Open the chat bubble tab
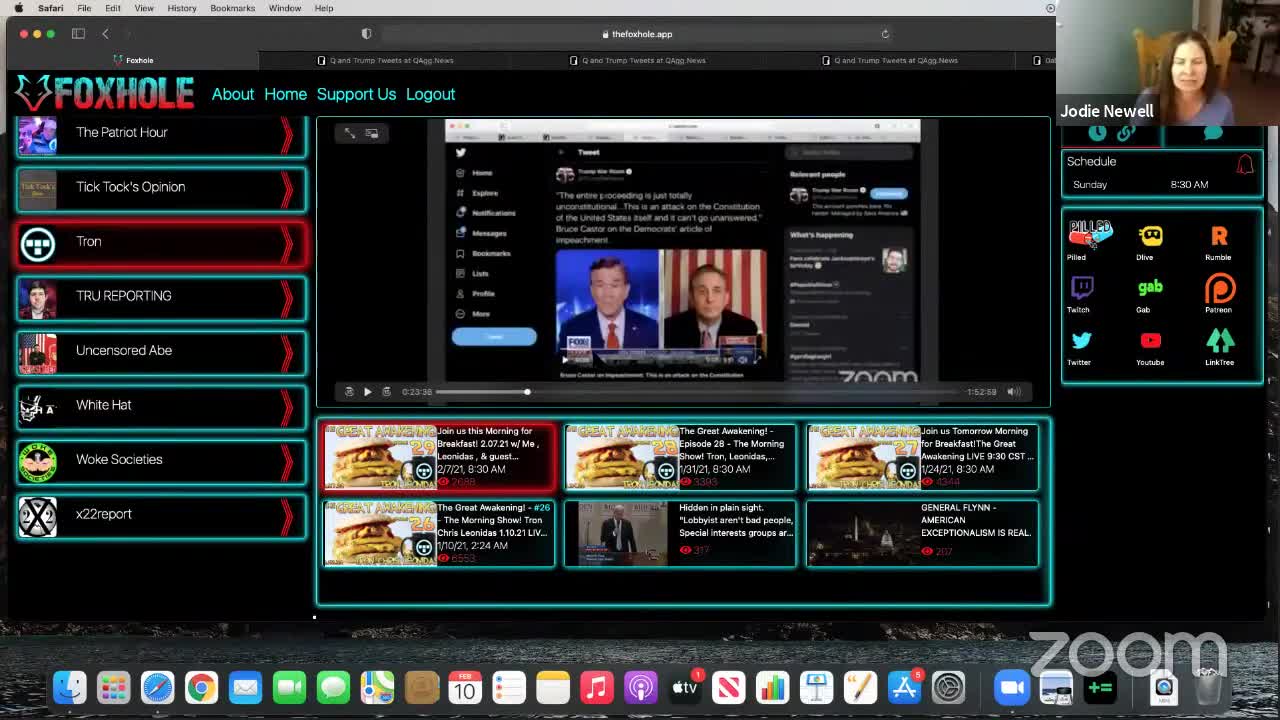 [x=1213, y=132]
